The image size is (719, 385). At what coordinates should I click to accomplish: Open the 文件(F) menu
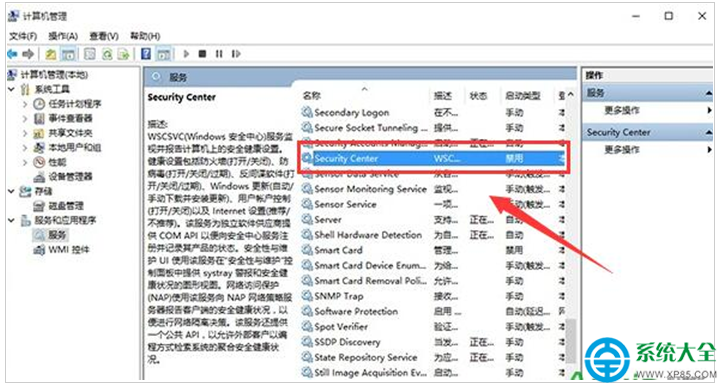point(23,36)
